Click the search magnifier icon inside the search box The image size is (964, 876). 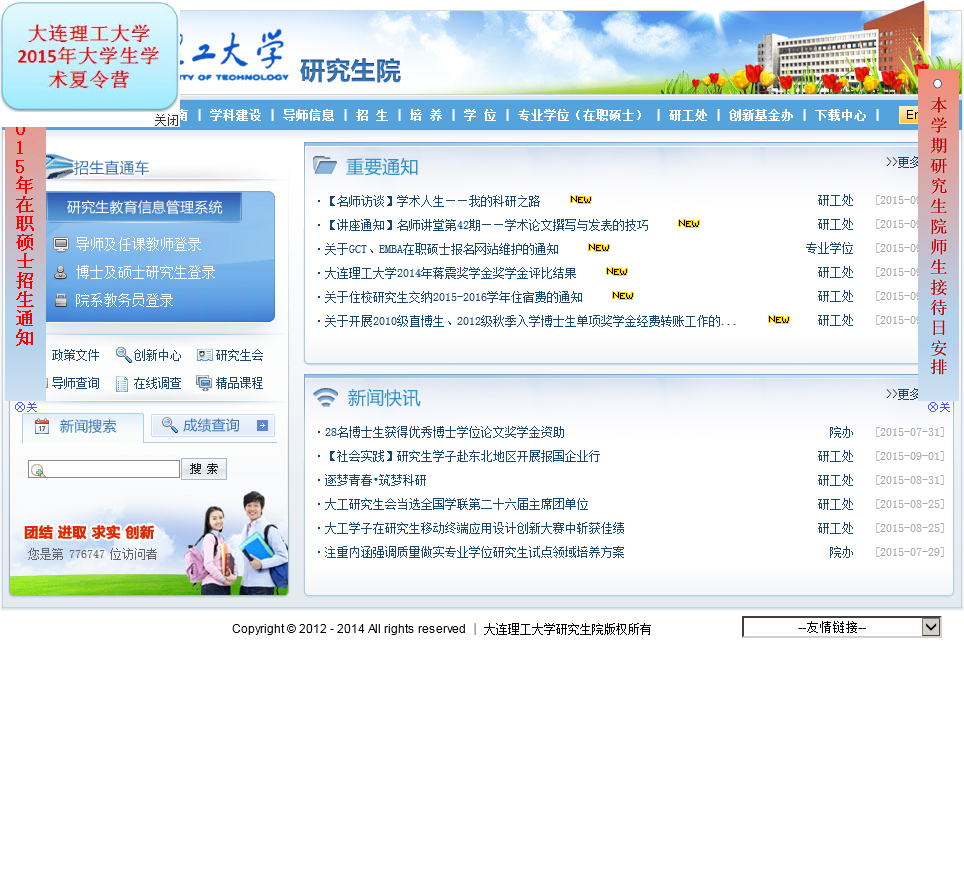(x=38, y=470)
